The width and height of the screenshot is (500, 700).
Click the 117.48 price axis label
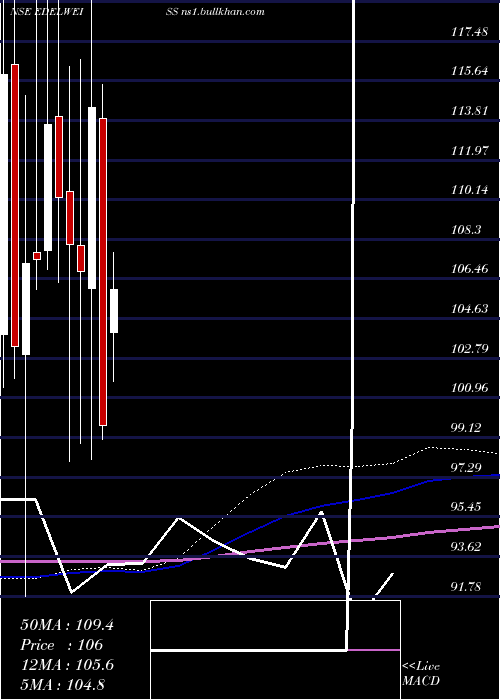pyautogui.click(x=469, y=32)
